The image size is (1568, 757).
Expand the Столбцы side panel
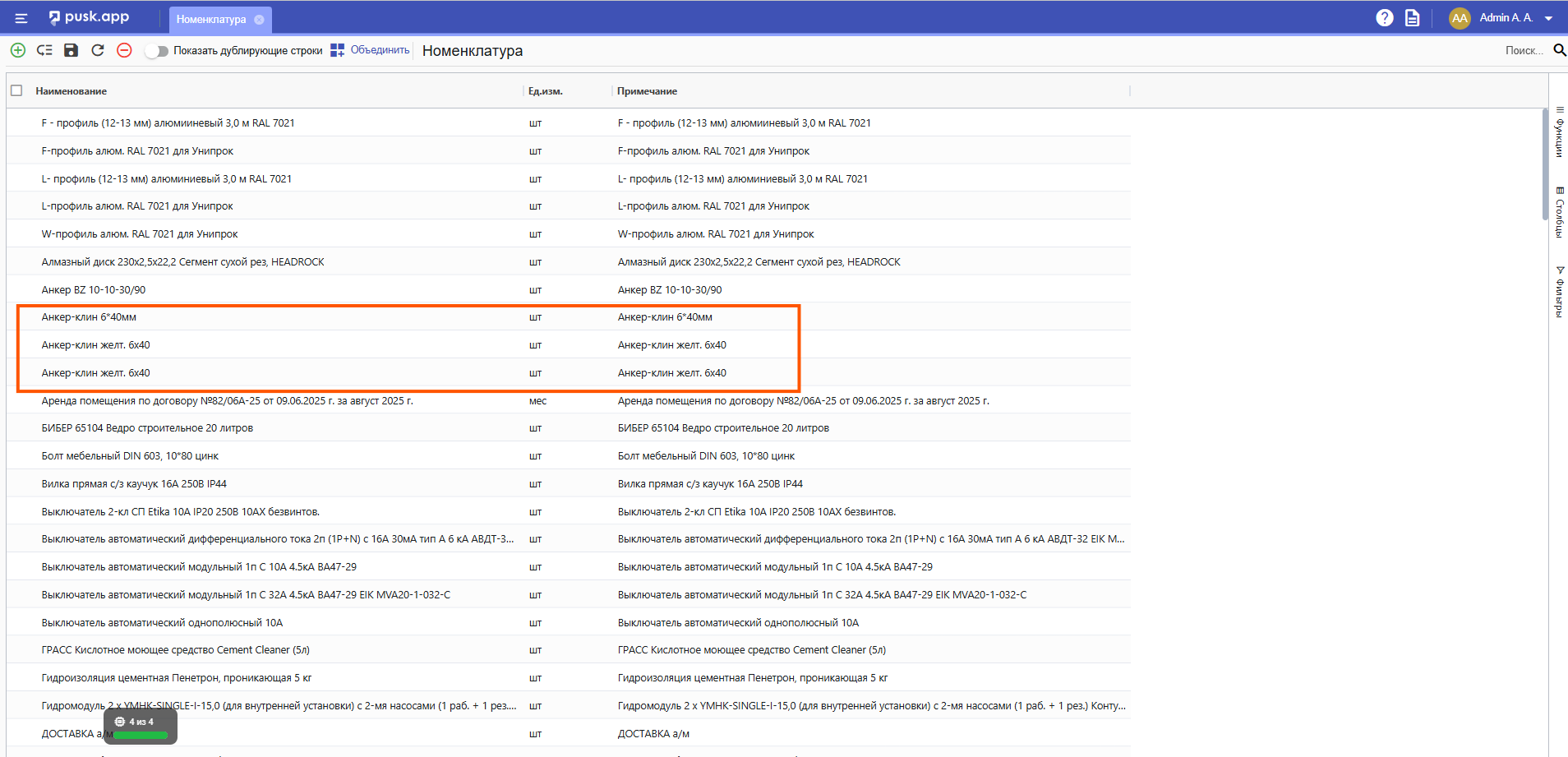coord(1559,212)
